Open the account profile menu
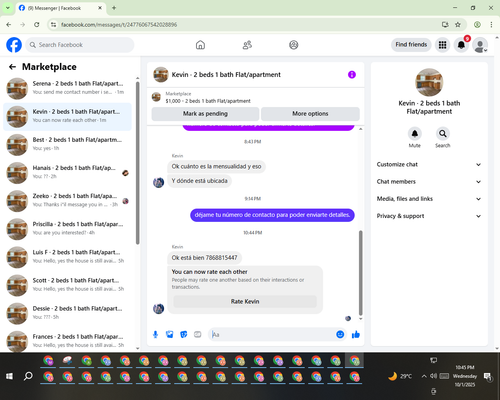Viewport: 500px width, 400px height. pyautogui.click(x=480, y=45)
